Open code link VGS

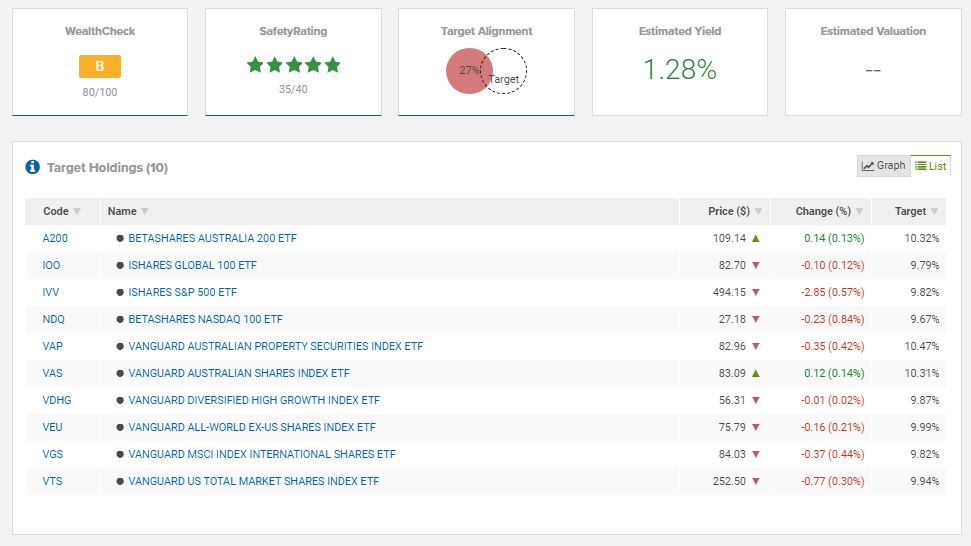coord(53,454)
